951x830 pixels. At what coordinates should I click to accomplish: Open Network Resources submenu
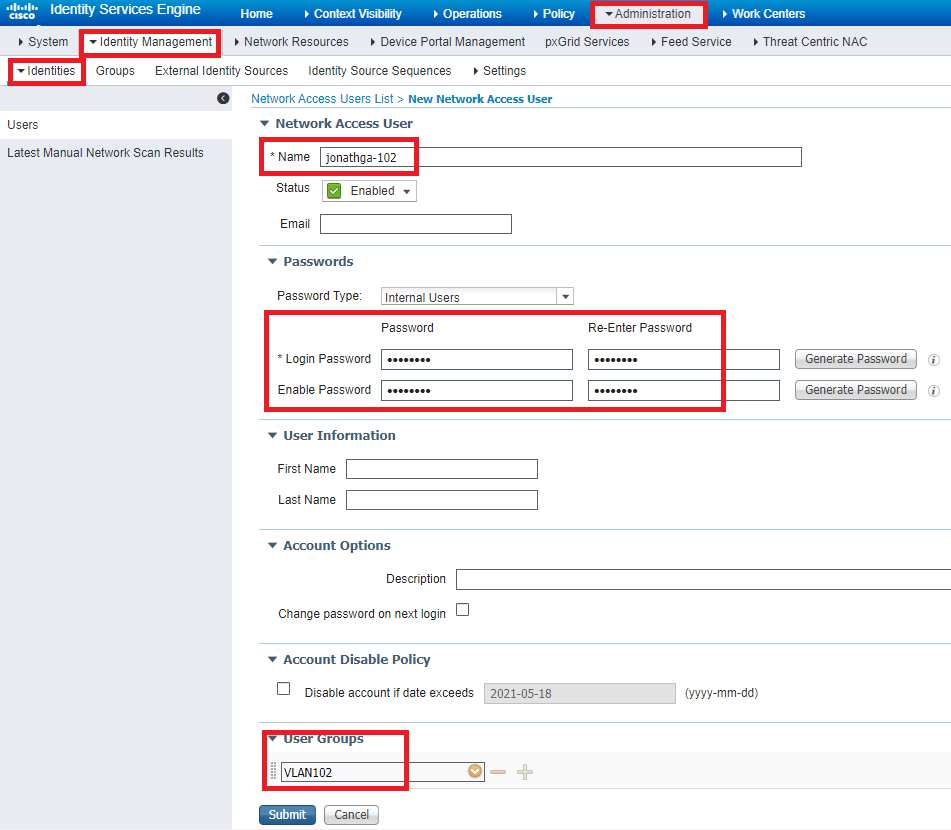291,42
